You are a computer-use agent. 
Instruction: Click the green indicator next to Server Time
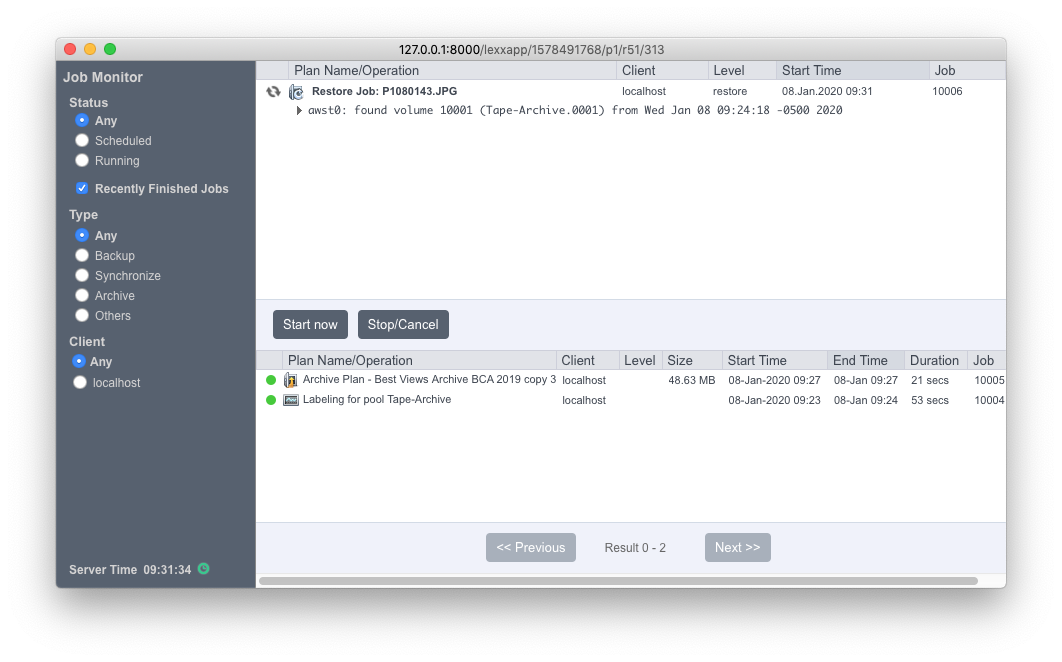pyautogui.click(x=204, y=569)
